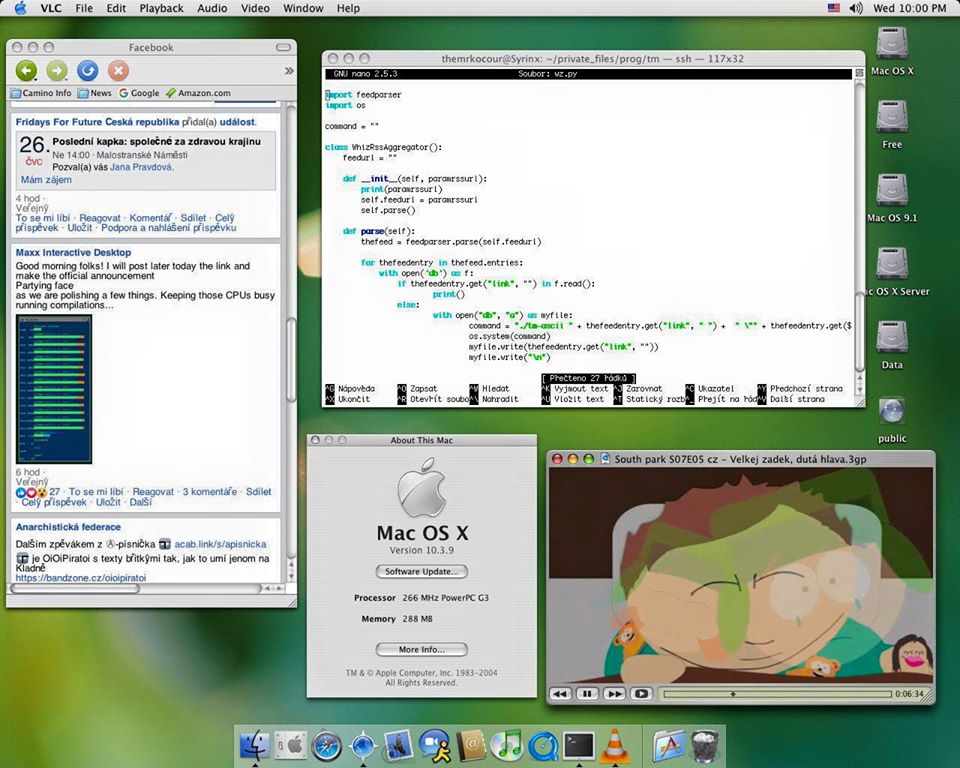960x768 pixels.
Task: Open Mail from the Dock
Action: 399,745
